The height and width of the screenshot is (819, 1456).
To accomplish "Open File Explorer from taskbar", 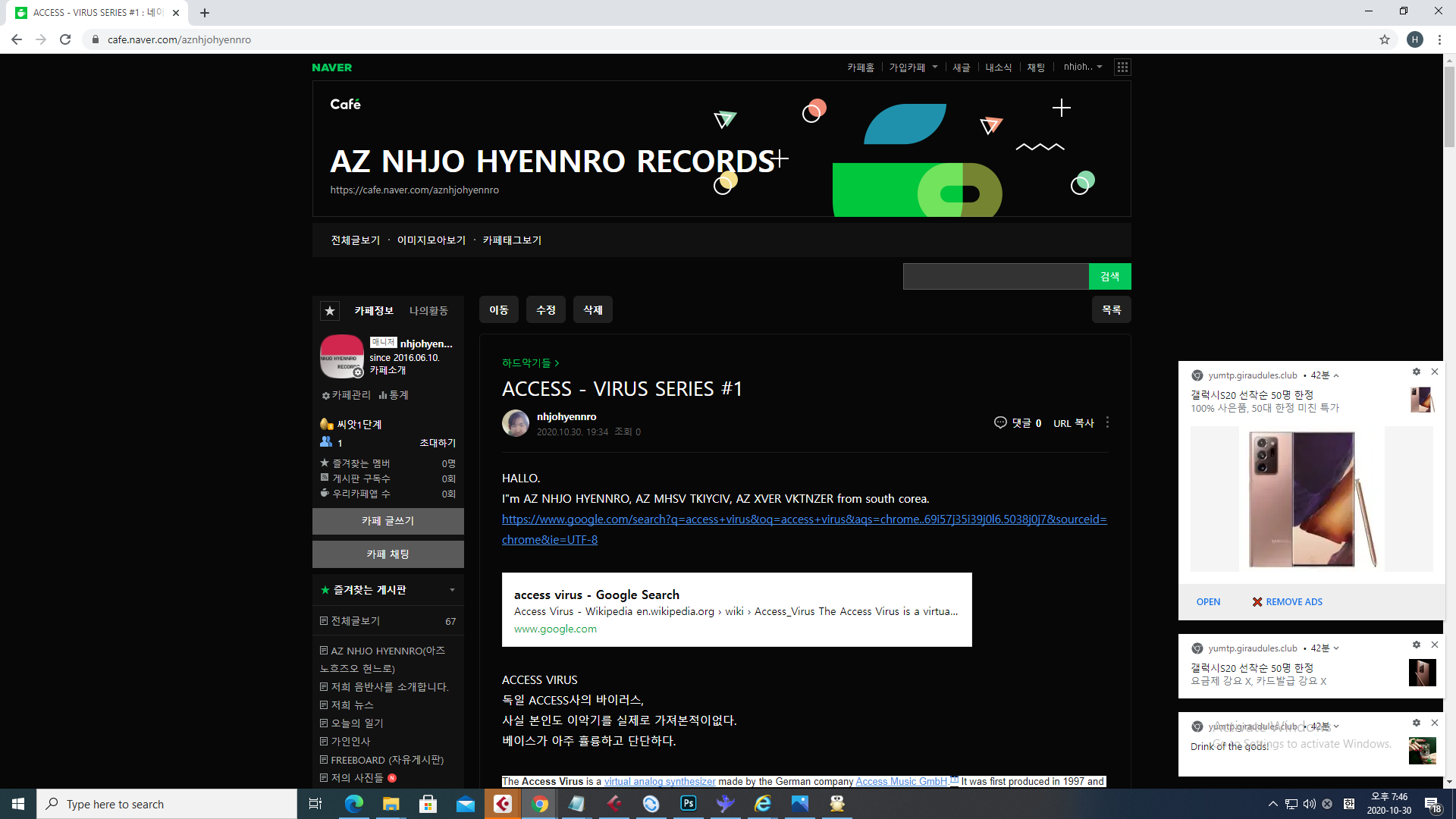I will 391,804.
